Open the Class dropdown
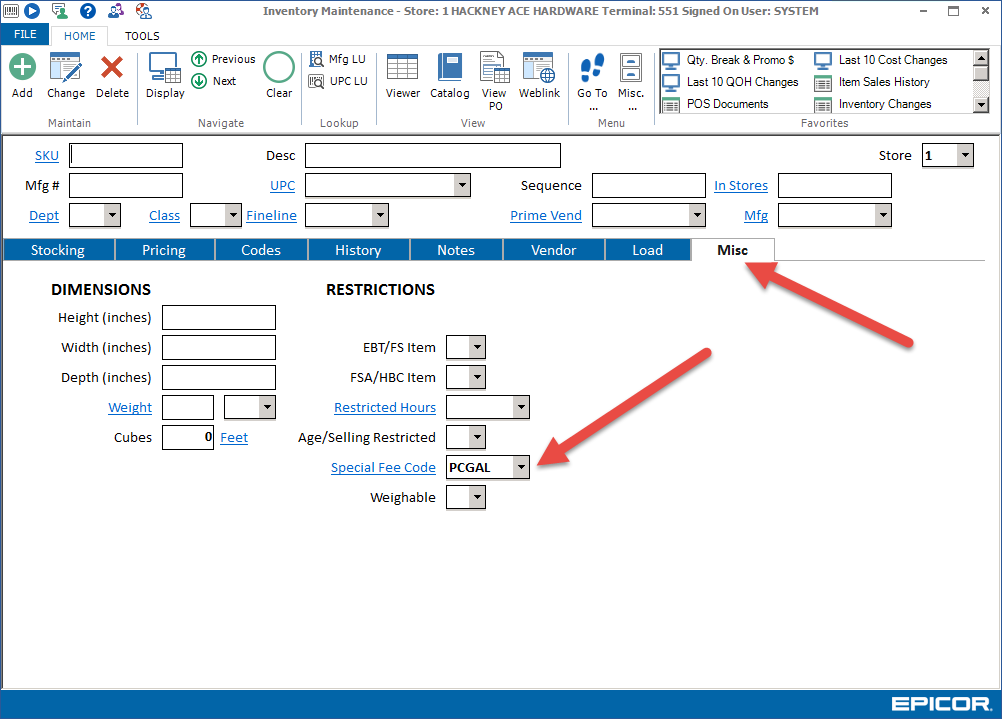This screenshot has height=719, width=1002. click(233, 215)
